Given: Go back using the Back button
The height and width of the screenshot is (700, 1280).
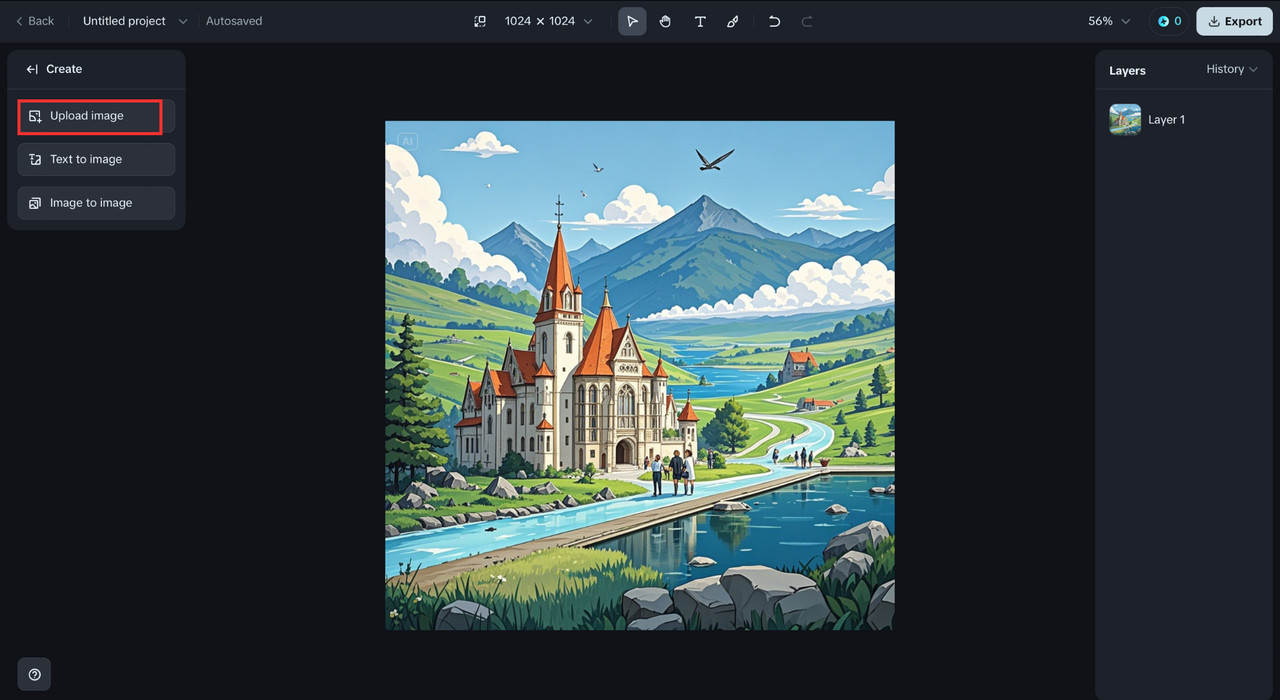Looking at the screenshot, I should tap(35, 21).
